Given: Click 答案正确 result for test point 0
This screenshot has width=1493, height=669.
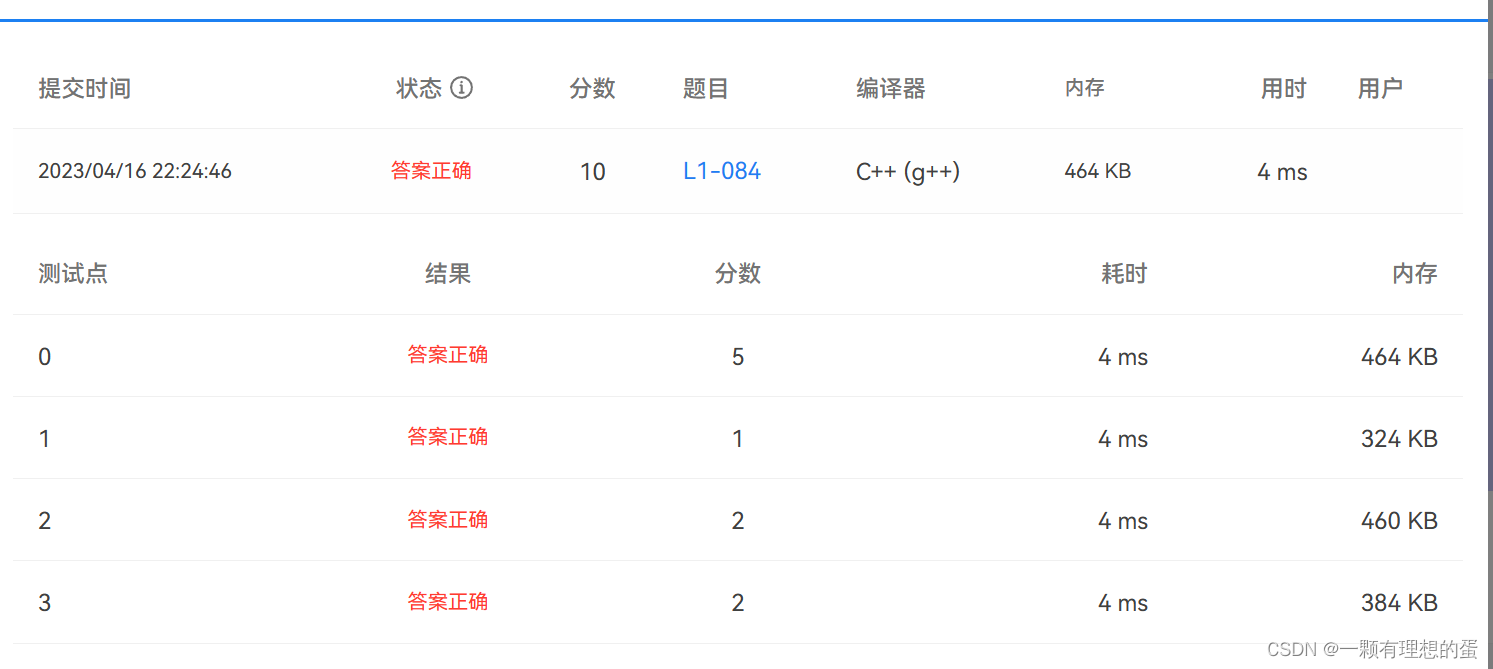Looking at the screenshot, I should click(447, 356).
